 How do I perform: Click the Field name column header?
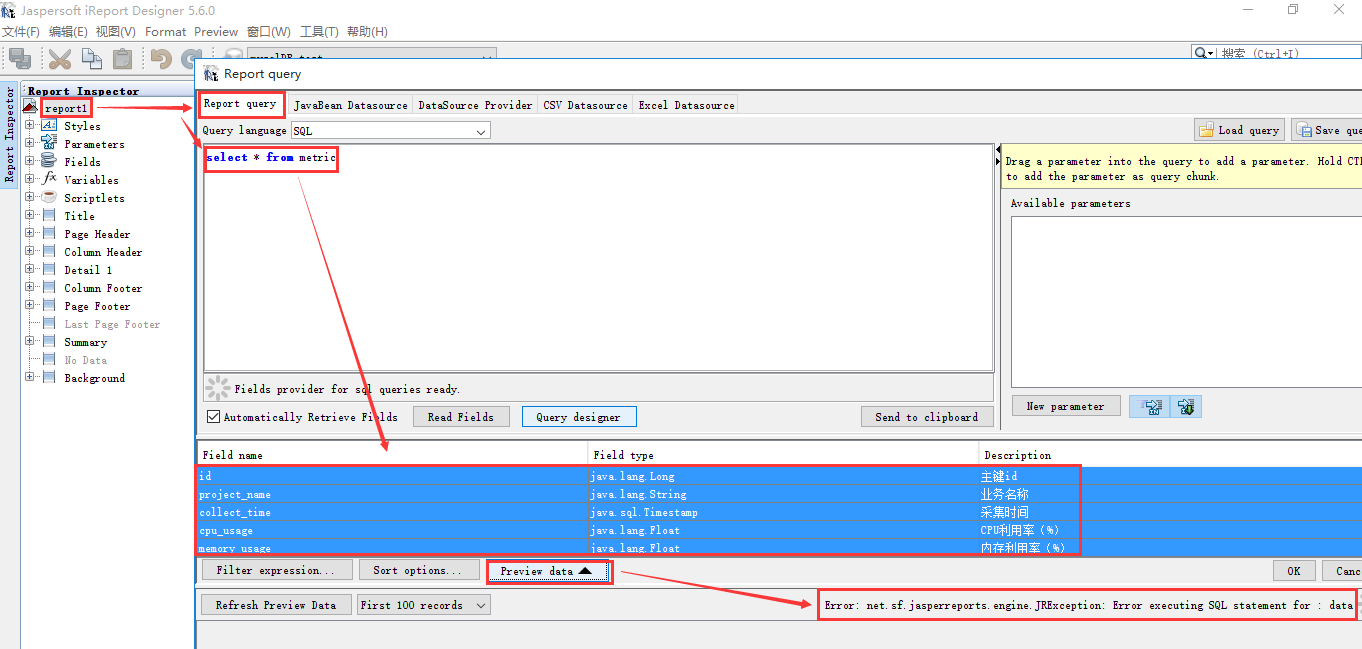pos(392,455)
